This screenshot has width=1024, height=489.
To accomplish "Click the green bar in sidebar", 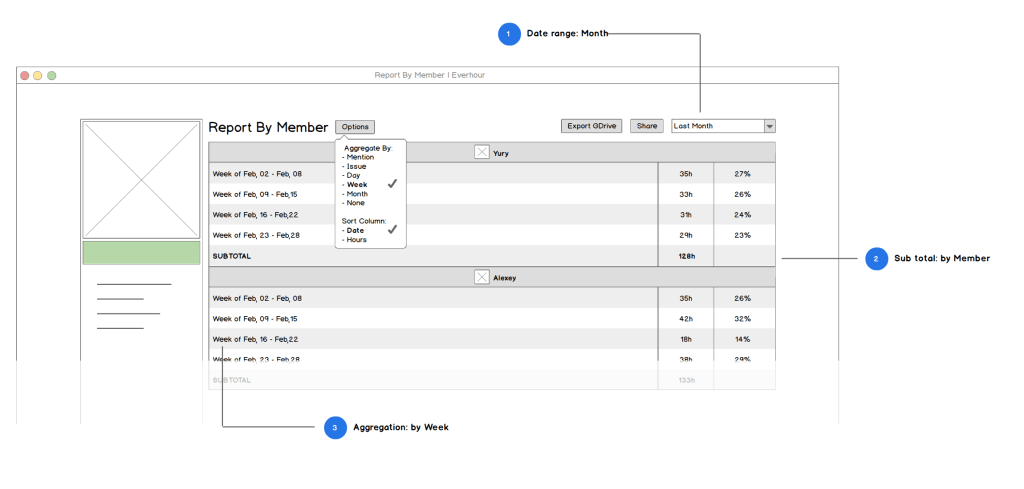I will tap(141, 252).
